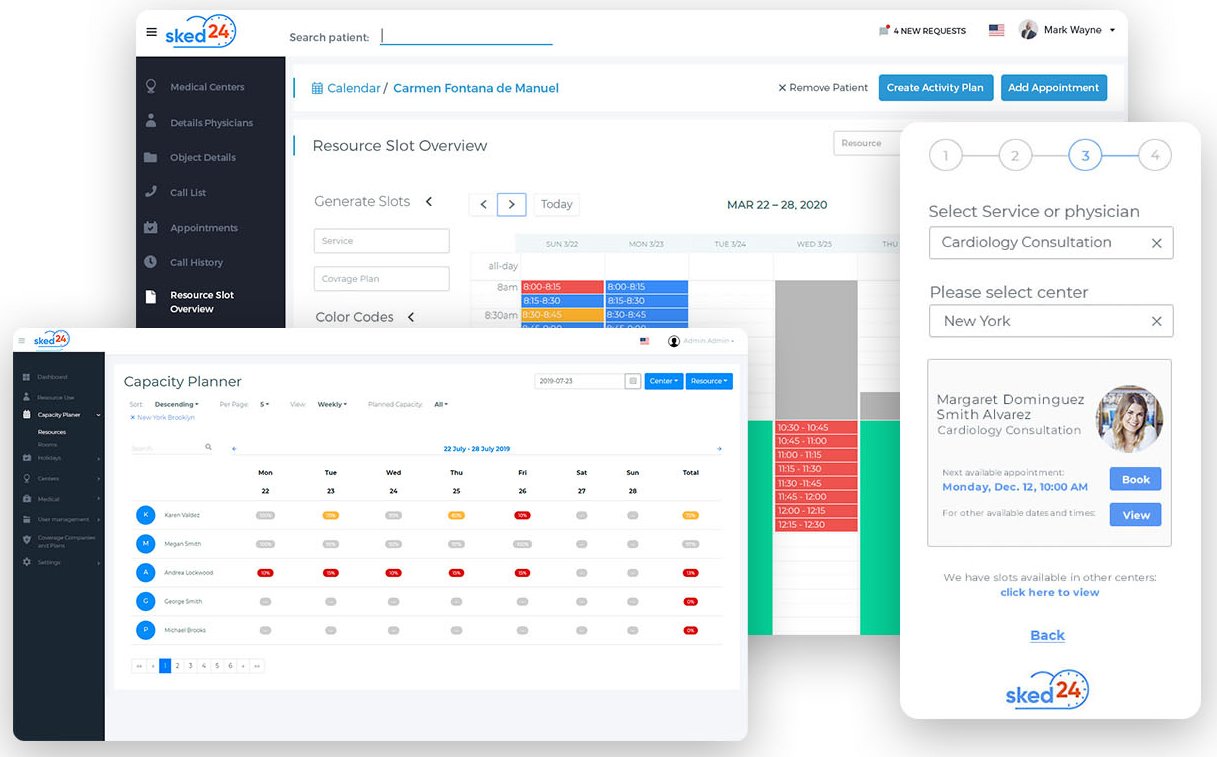The height and width of the screenshot is (757, 1217).
Task: Click the Medical Centers lightbulb icon
Action: tap(151, 87)
